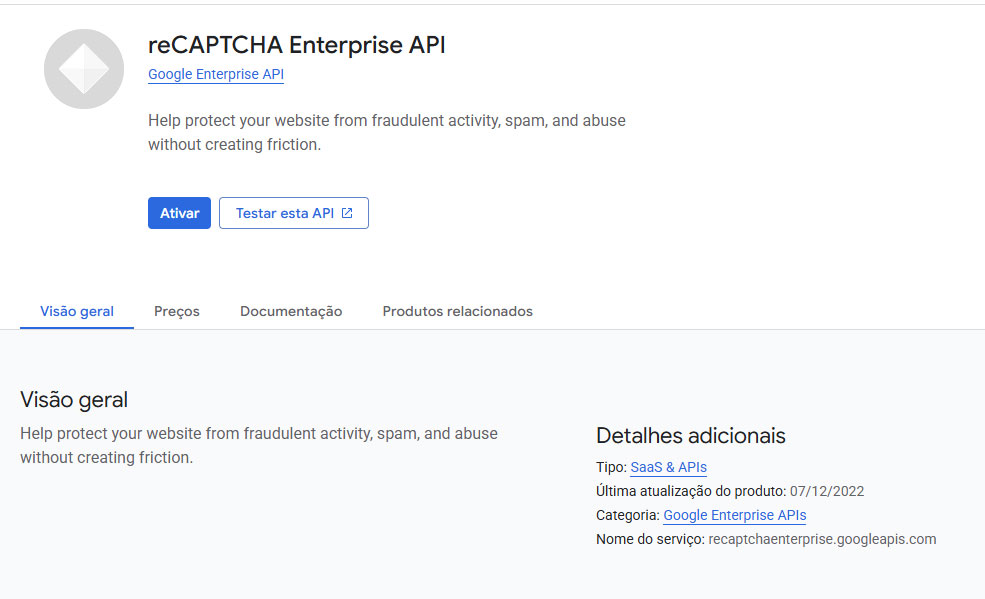Screen dimensions: 985x599
Task: Click the Google Enterprise APIs category link
Action: [734, 515]
